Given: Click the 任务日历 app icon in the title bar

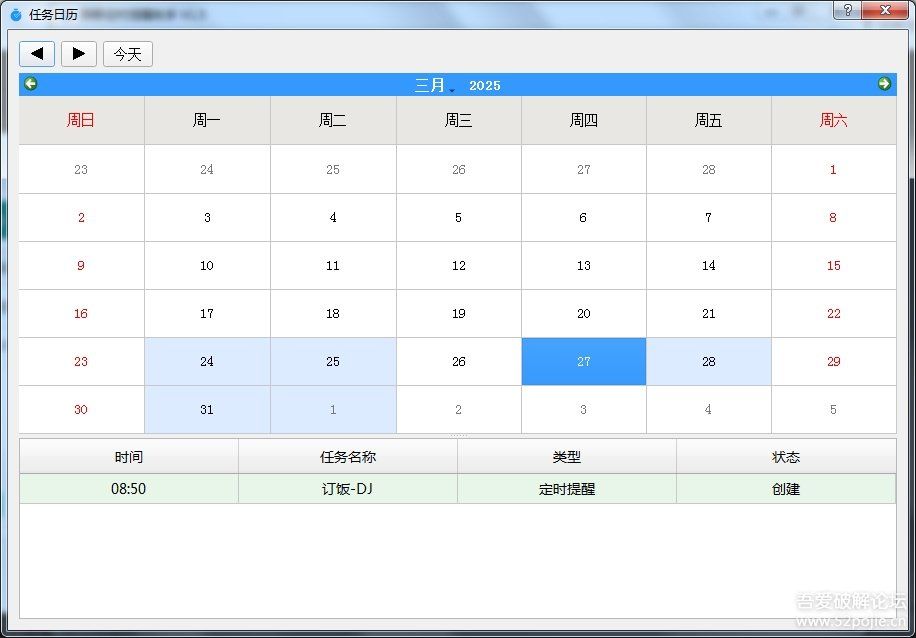Looking at the screenshot, I should click(x=16, y=14).
